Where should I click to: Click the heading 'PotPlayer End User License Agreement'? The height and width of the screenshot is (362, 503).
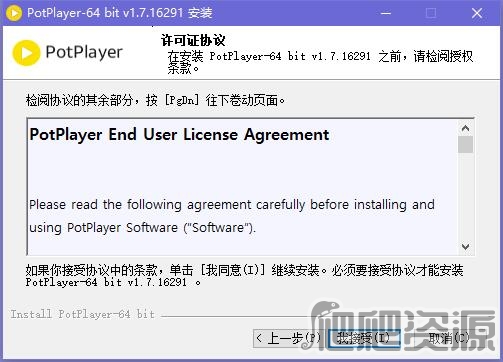[179, 135]
